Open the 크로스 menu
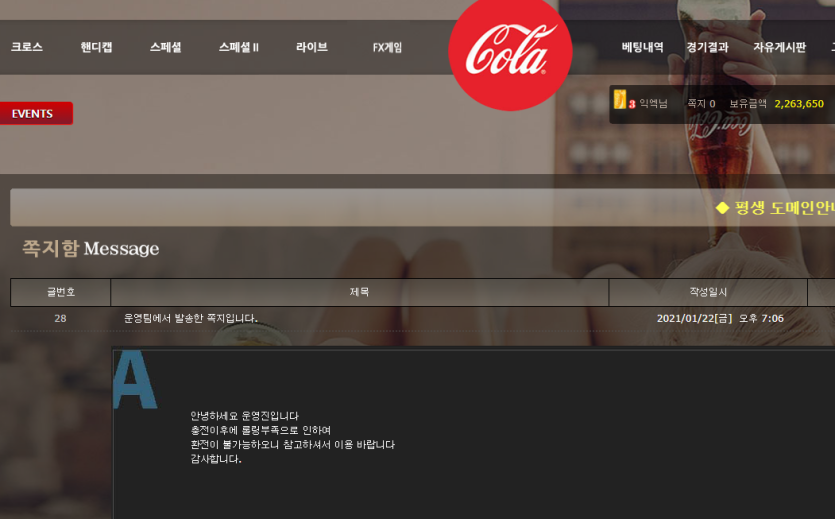Viewport: 835px width, 519px height. (27, 47)
